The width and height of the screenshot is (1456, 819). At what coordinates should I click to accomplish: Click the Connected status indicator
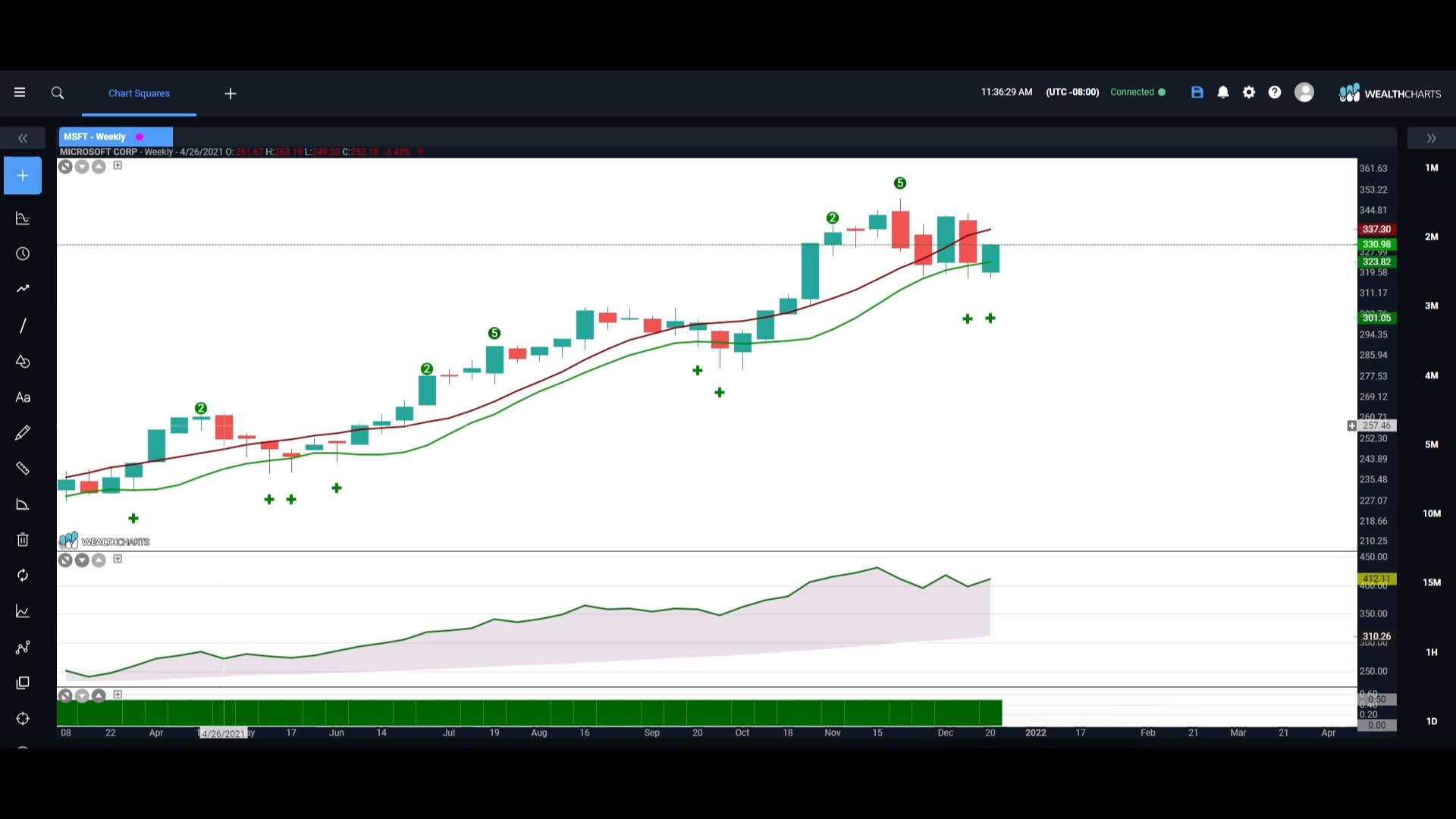(1138, 92)
